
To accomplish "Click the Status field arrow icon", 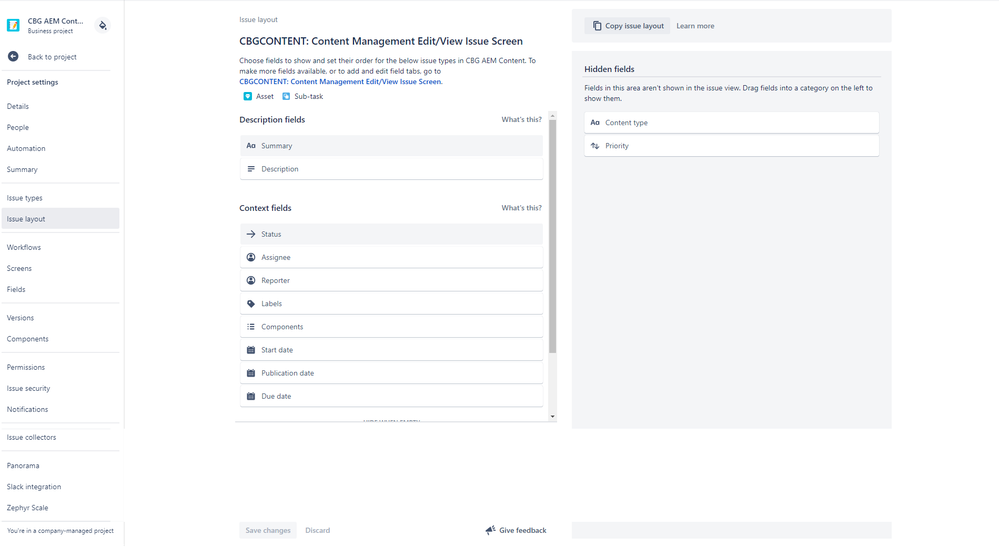I will pyautogui.click(x=251, y=234).
